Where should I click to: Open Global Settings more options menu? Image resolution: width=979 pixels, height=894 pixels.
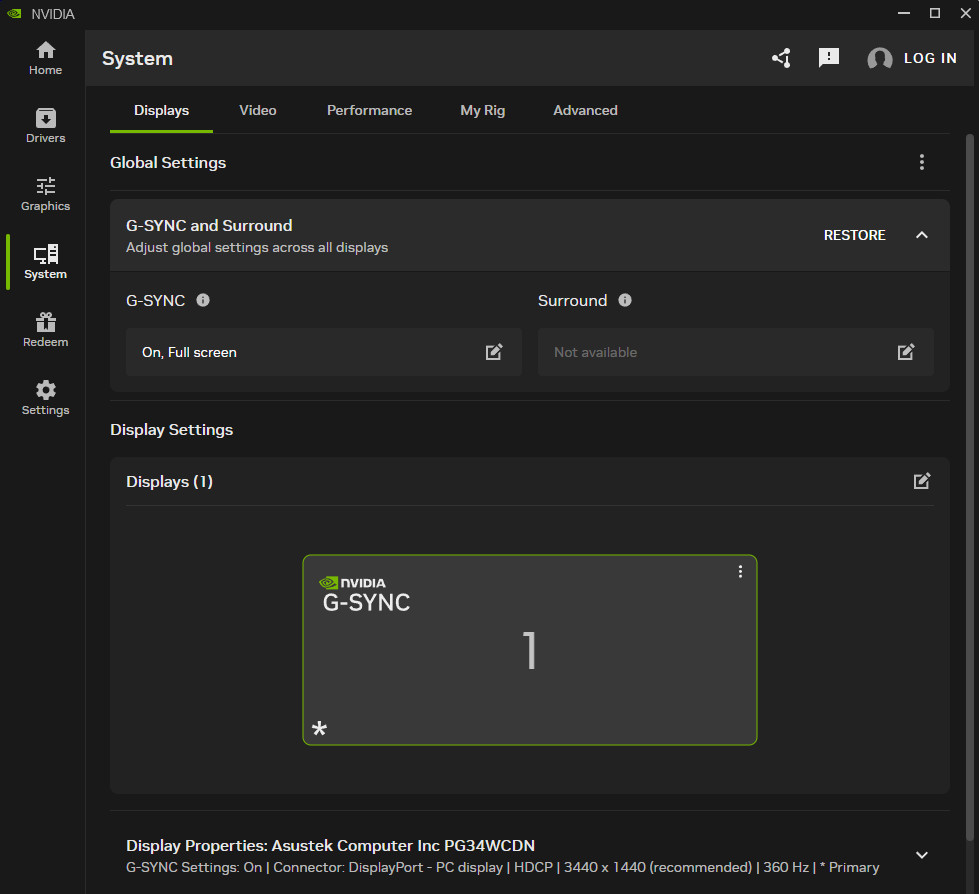click(x=922, y=162)
